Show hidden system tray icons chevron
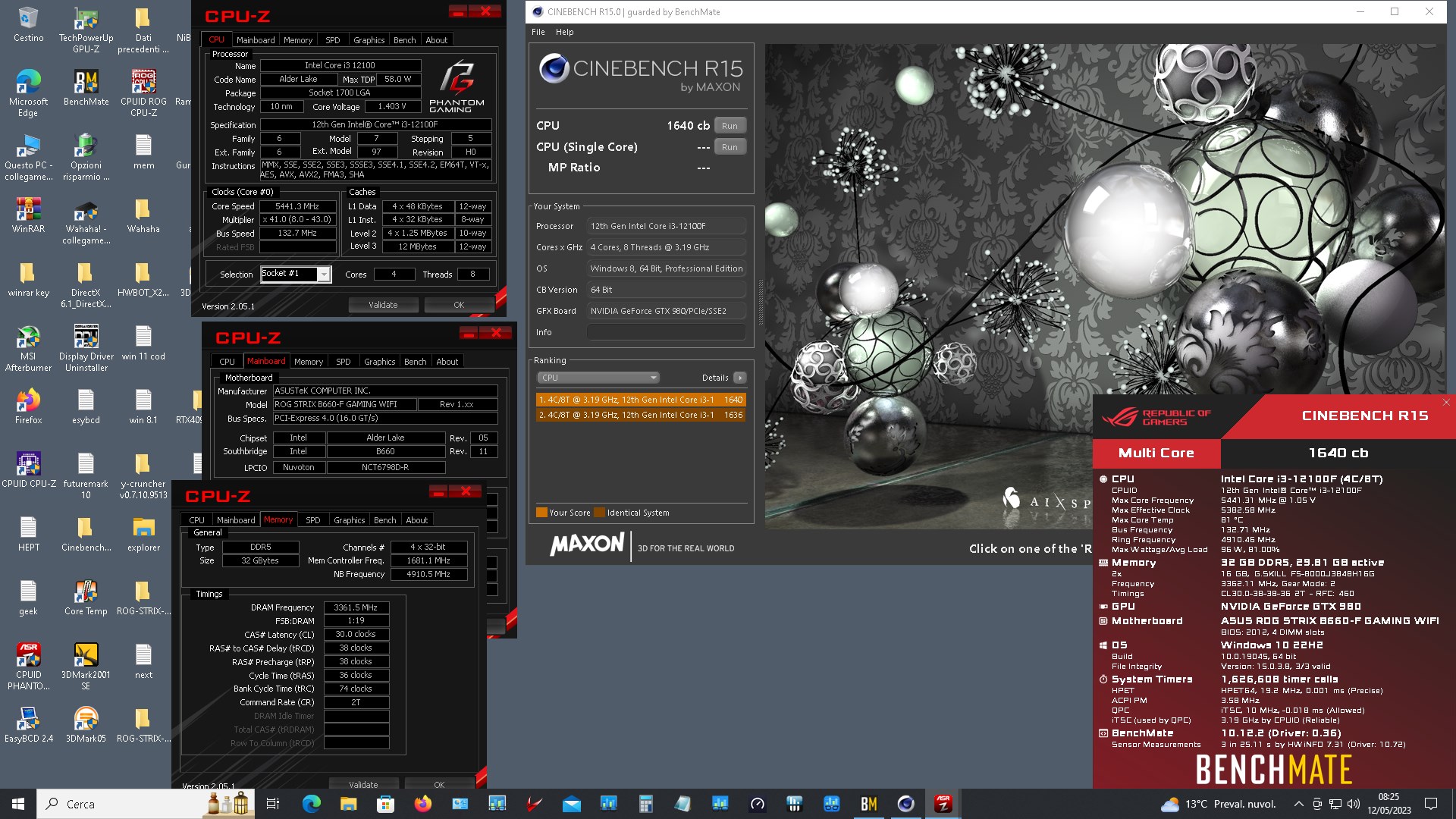The image size is (1456, 819). pyautogui.click(x=1298, y=804)
